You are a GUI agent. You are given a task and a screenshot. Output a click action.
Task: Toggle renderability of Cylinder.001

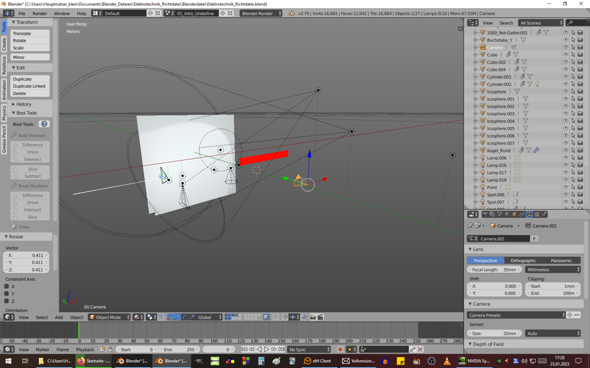pyautogui.click(x=580, y=77)
